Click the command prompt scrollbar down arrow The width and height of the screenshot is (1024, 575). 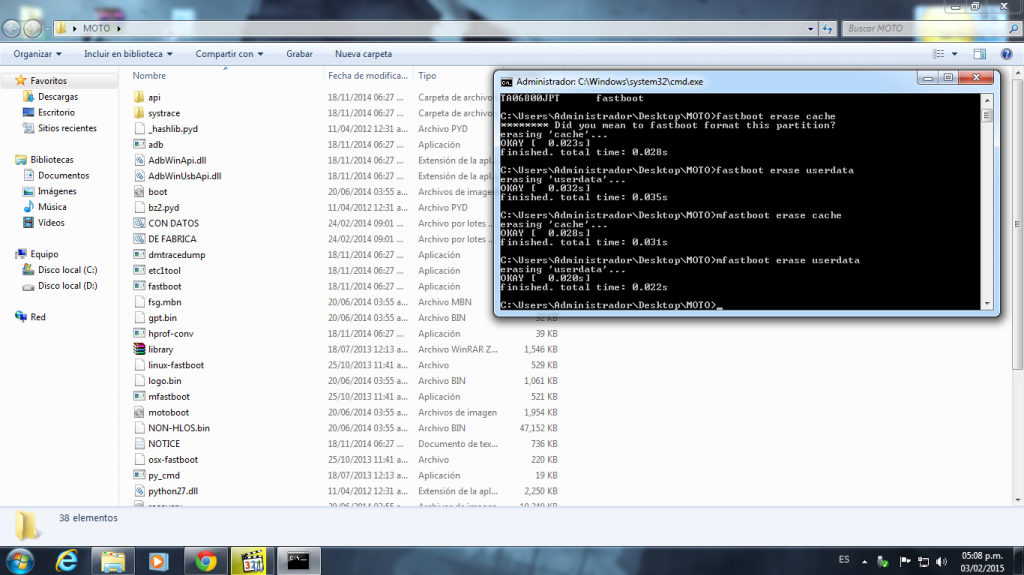point(987,303)
